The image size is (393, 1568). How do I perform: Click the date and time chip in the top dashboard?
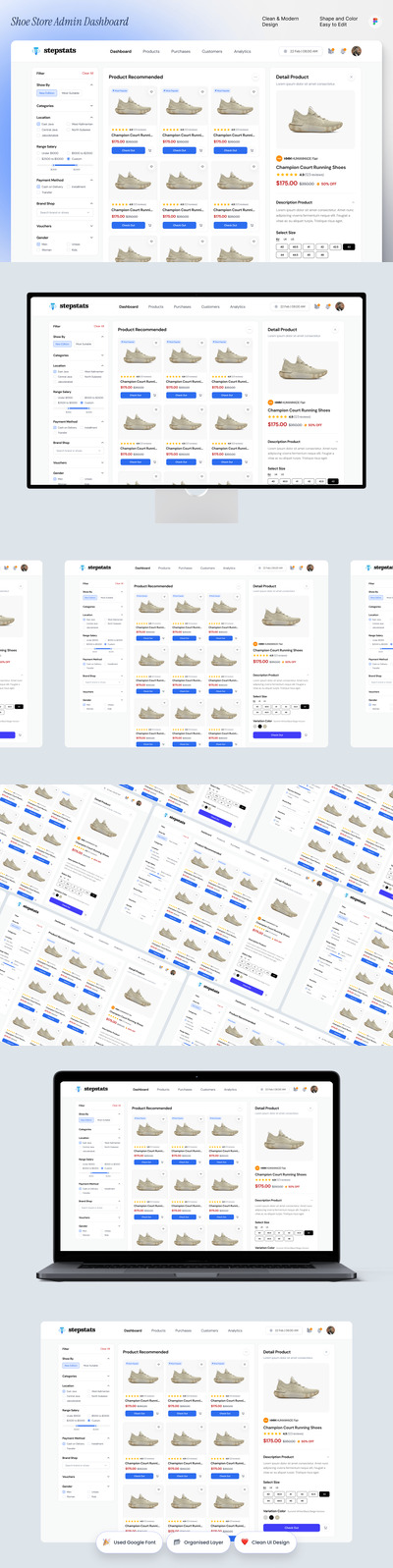pyautogui.click(x=301, y=51)
